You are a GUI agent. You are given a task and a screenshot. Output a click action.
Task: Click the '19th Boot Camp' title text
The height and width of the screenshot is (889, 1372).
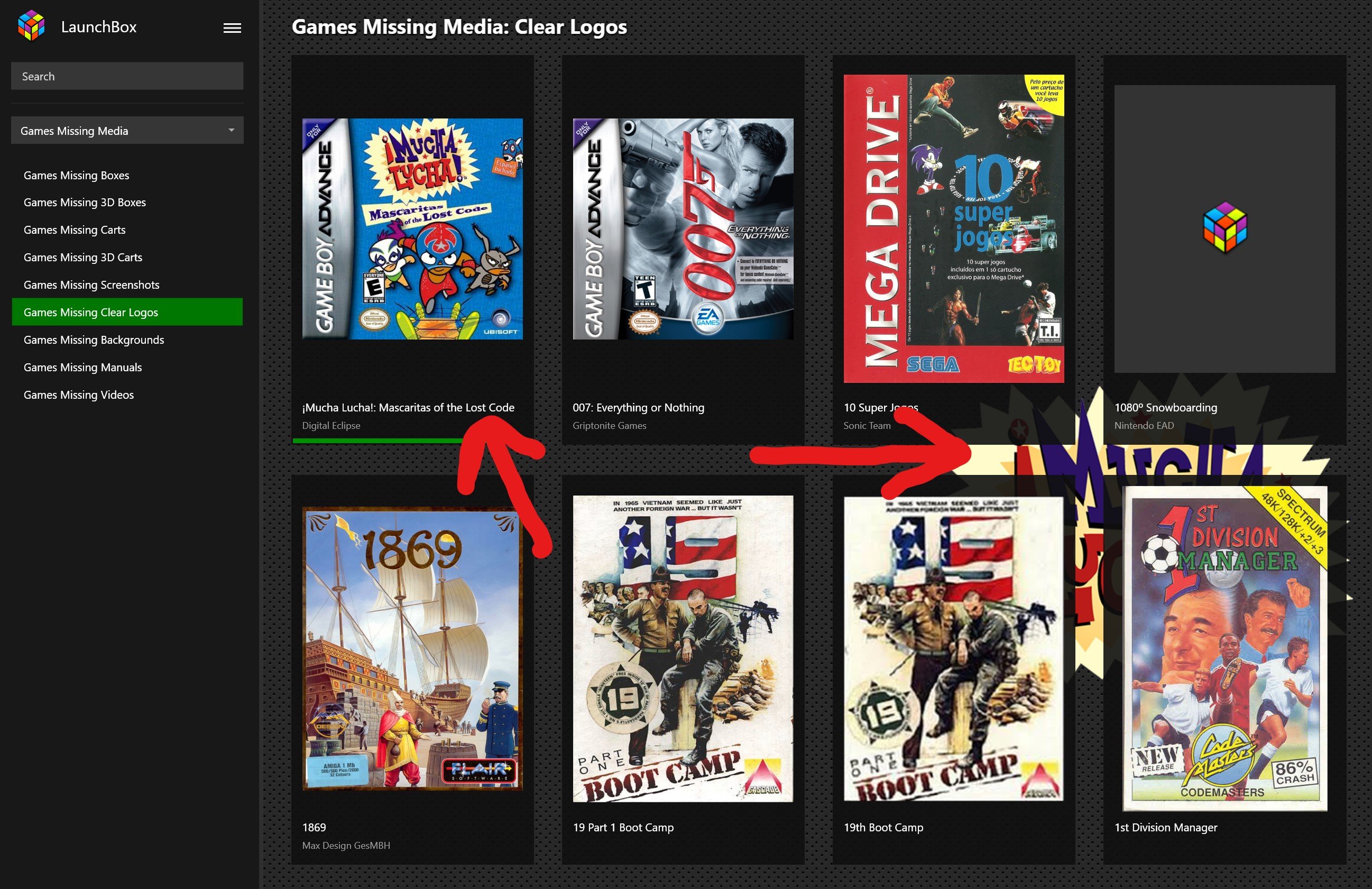coord(883,827)
